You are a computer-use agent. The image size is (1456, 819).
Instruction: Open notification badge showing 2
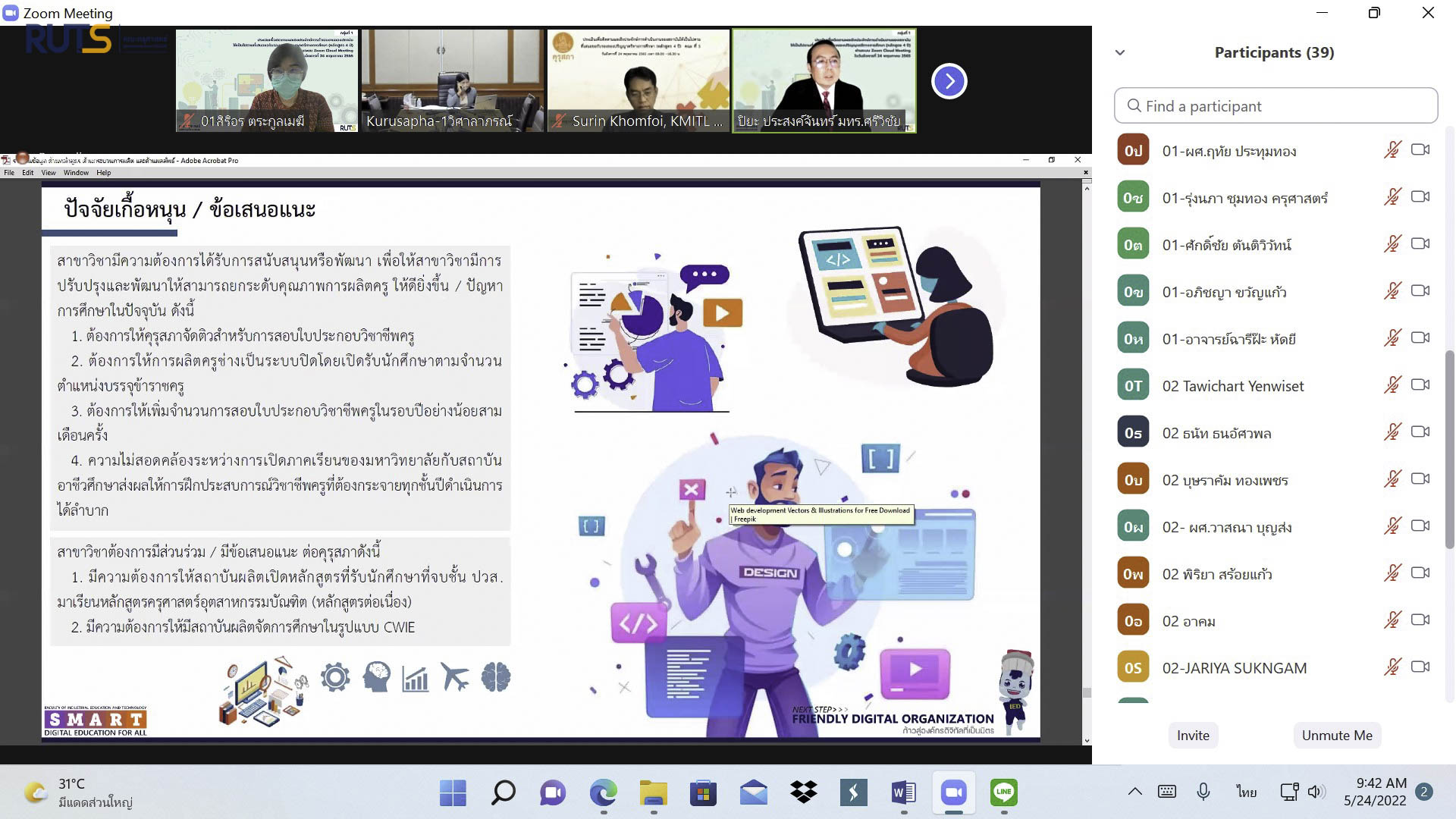[x=1424, y=792]
